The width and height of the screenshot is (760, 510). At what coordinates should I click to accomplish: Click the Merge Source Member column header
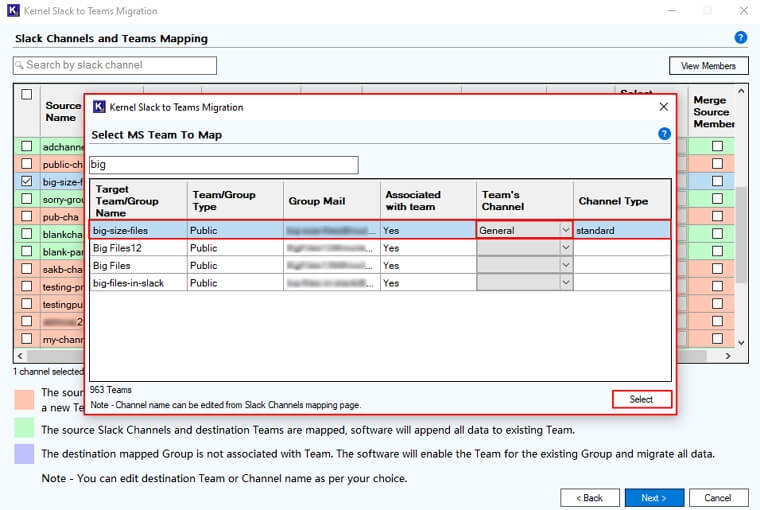coord(712,112)
